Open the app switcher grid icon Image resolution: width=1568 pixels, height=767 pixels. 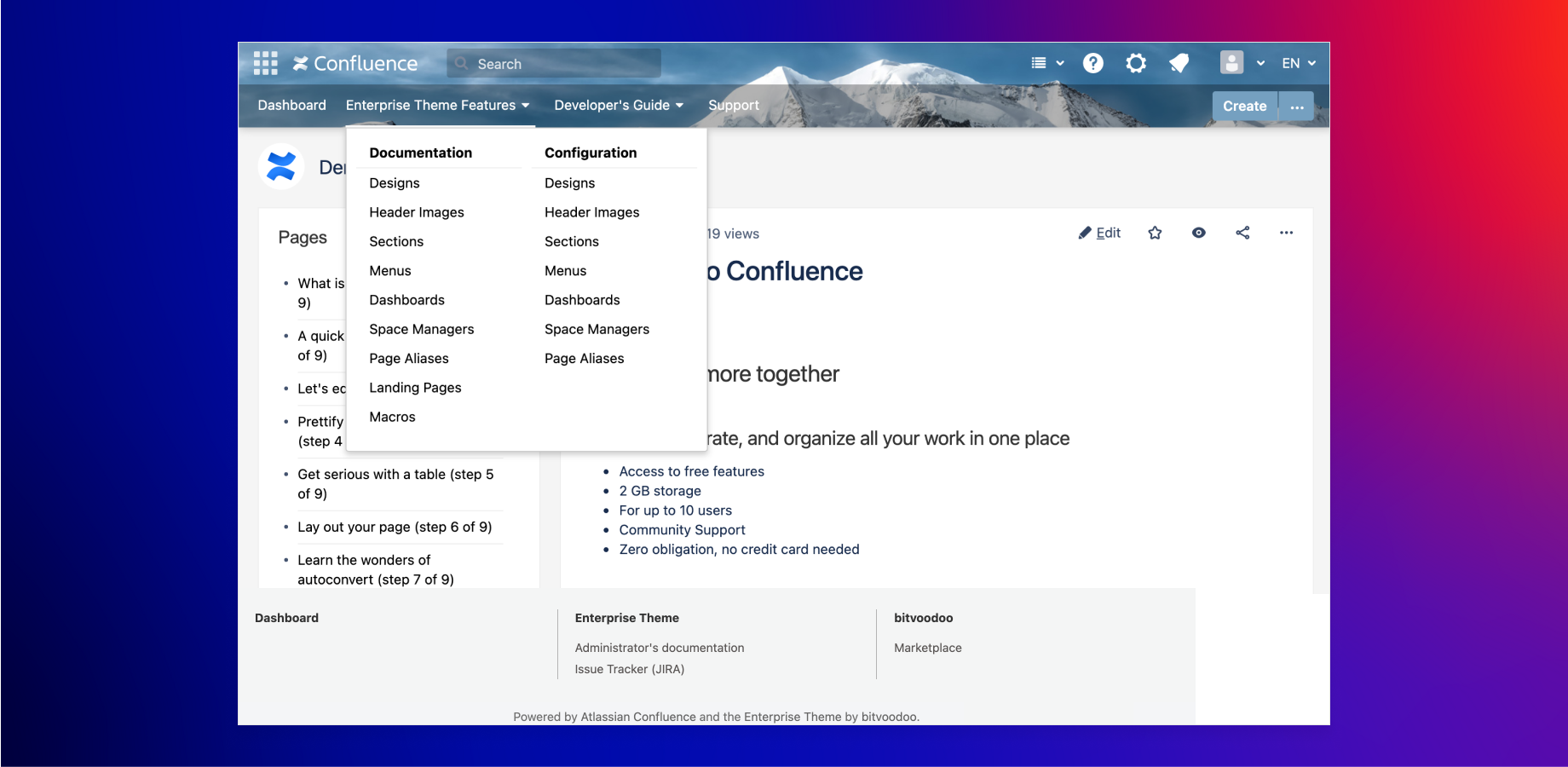(266, 63)
